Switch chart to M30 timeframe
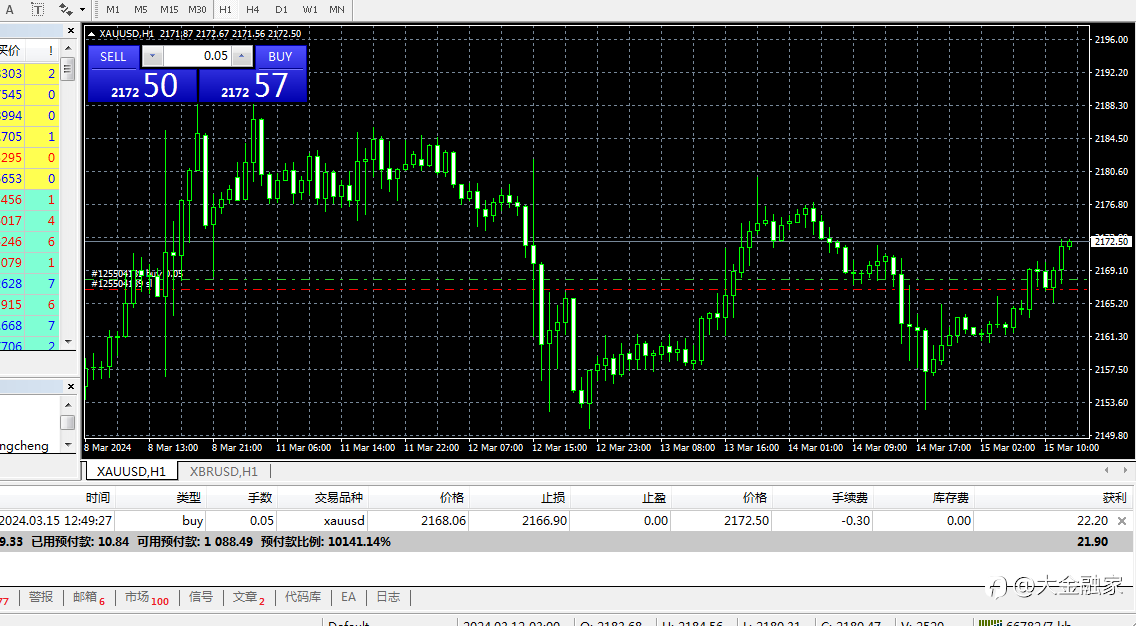The image size is (1136, 626). tap(197, 9)
